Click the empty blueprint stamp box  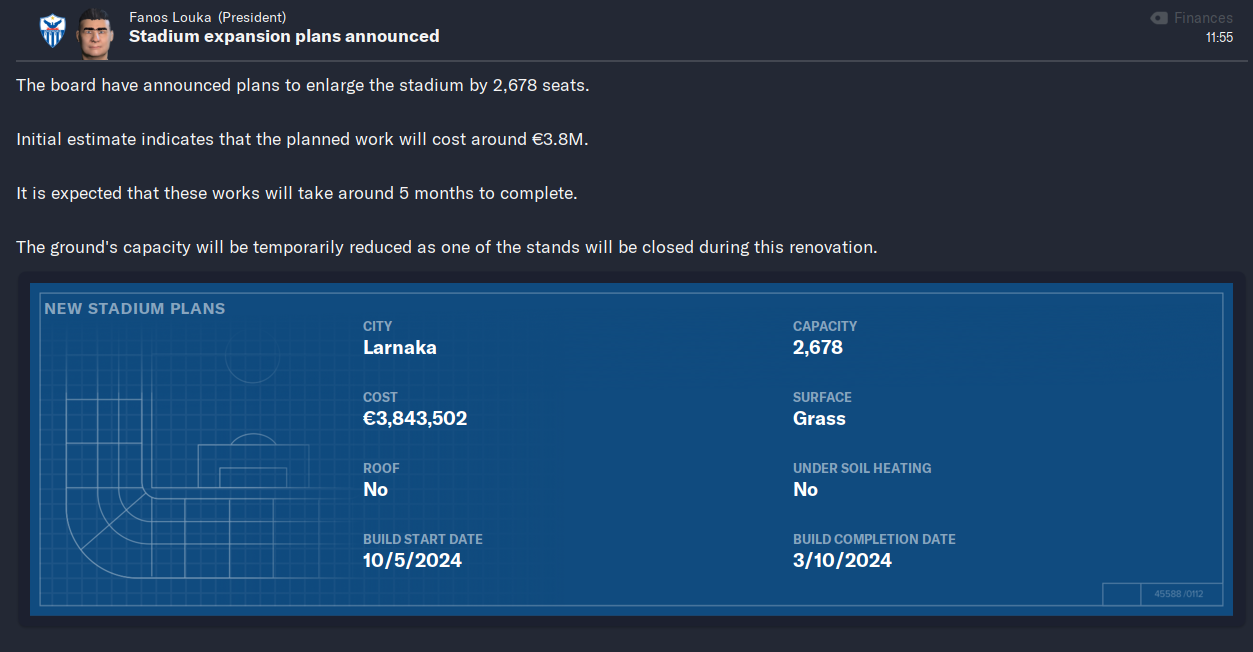coord(1121,594)
